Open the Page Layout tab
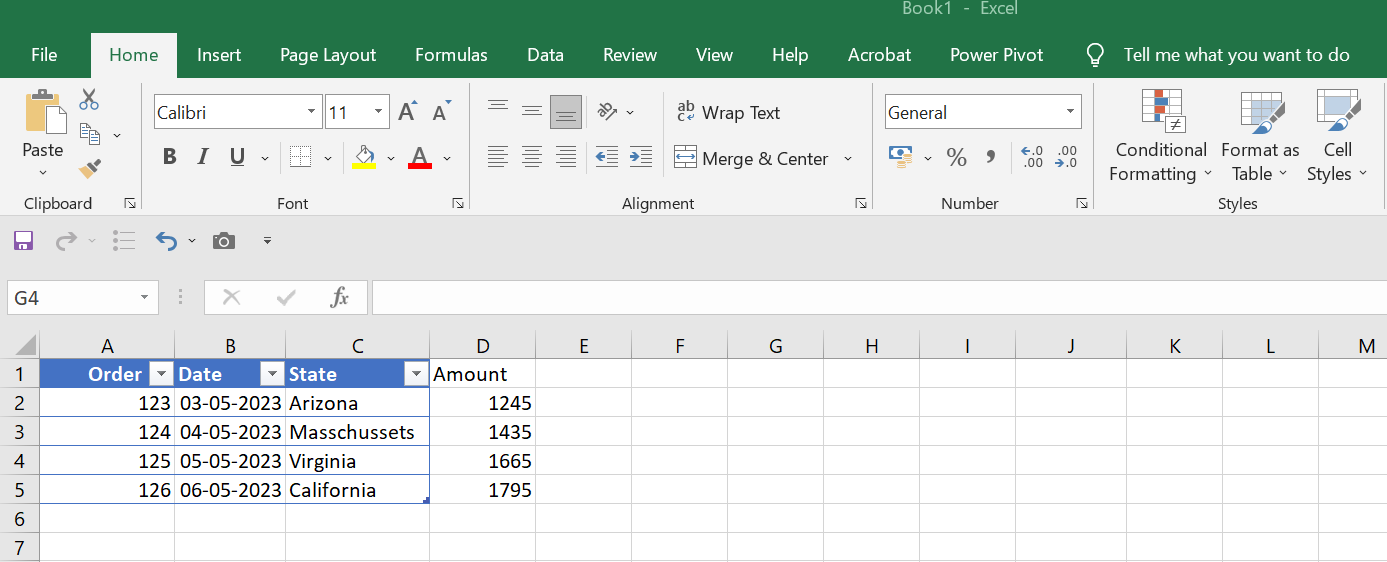The height and width of the screenshot is (562, 1387). click(328, 55)
